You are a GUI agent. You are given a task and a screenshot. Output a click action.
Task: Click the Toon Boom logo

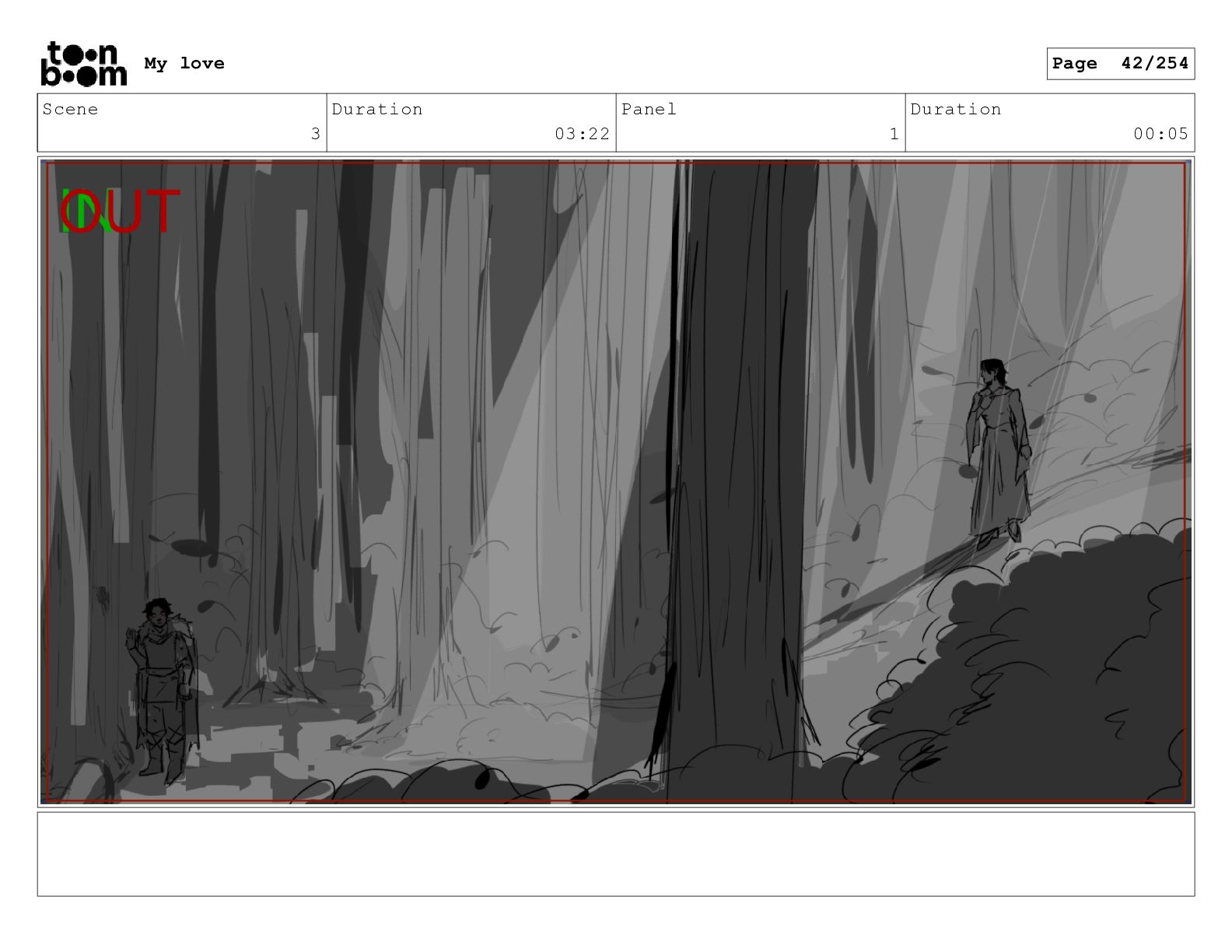(83, 63)
